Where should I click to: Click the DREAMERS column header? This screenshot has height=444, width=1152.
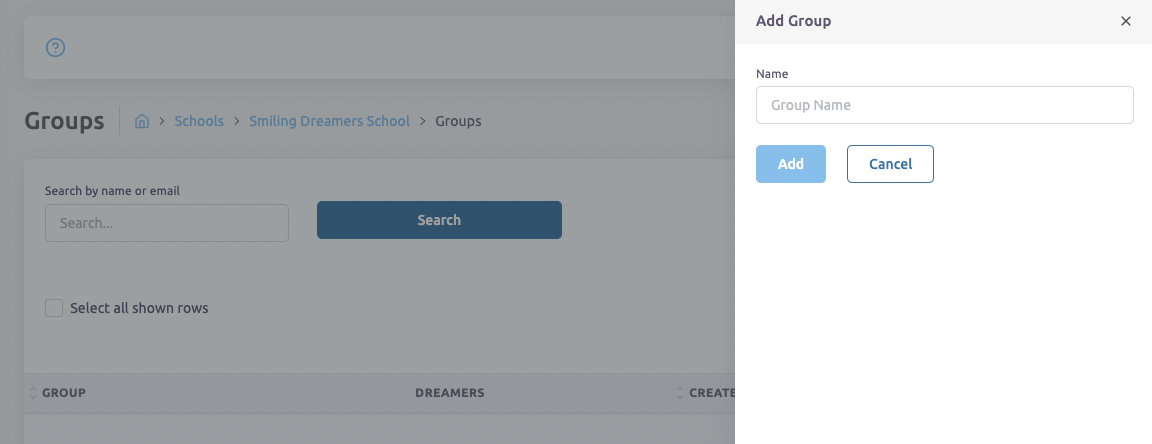[x=449, y=393]
